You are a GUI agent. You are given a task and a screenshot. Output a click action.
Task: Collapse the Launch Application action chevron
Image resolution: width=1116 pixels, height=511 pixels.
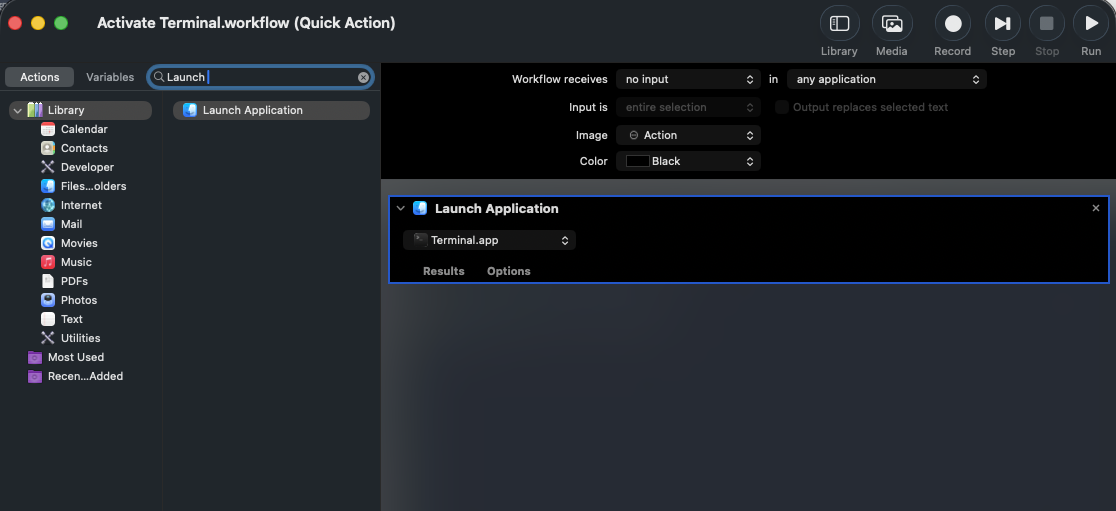pos(401,209)
